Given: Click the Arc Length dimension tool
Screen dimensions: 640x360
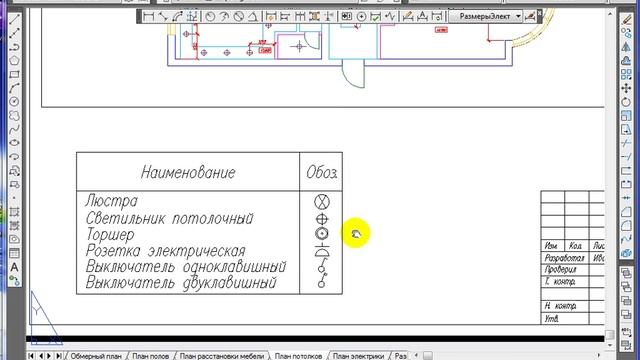Looking at the screenshot, I should [x=177, y=17].
